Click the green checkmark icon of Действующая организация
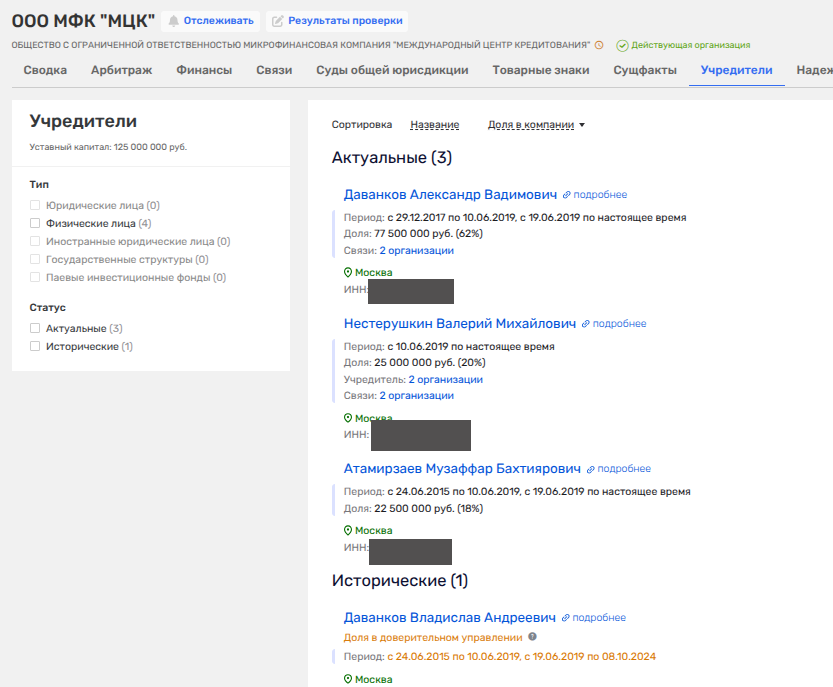The height and width of the screenshot is (687, 833). [622, 46]
